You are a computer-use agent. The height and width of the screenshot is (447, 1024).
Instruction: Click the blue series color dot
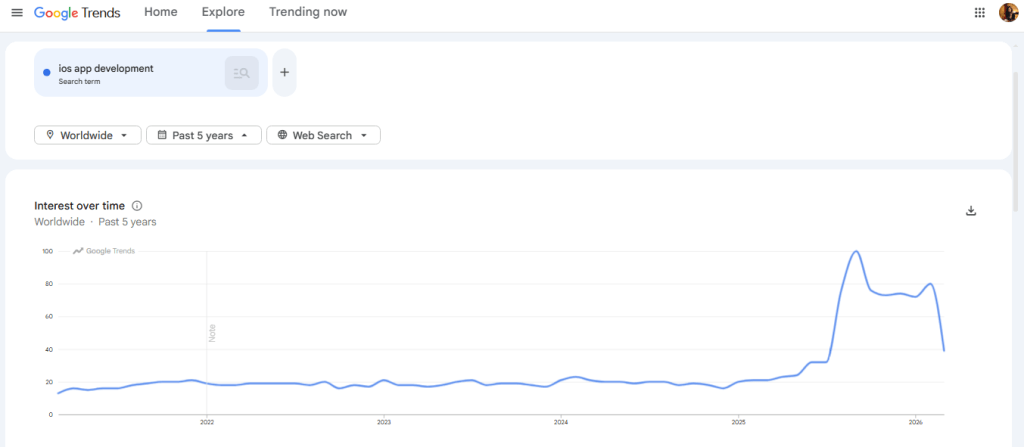click(47, 73)
